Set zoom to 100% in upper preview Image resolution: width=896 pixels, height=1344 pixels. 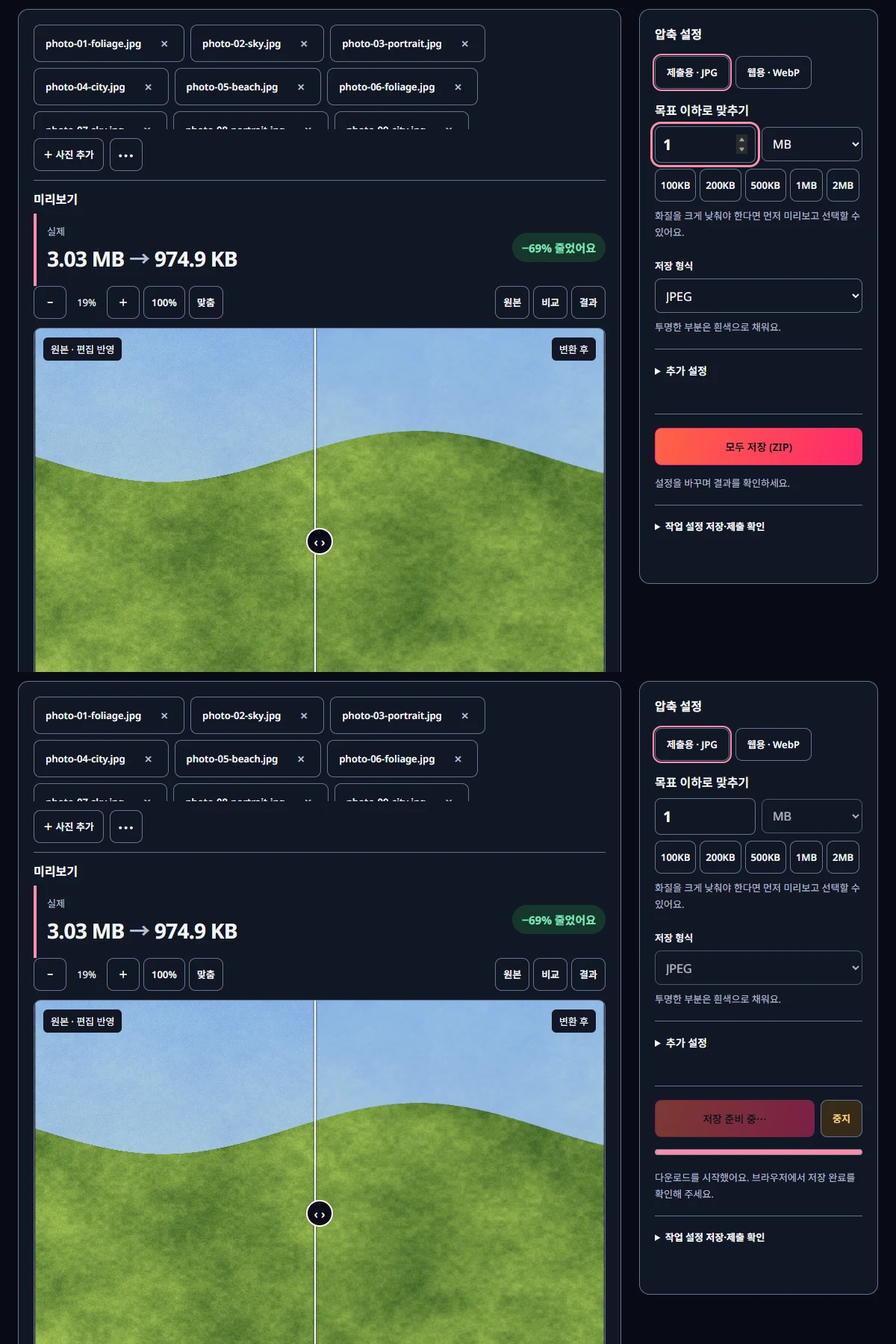[164, 302]
